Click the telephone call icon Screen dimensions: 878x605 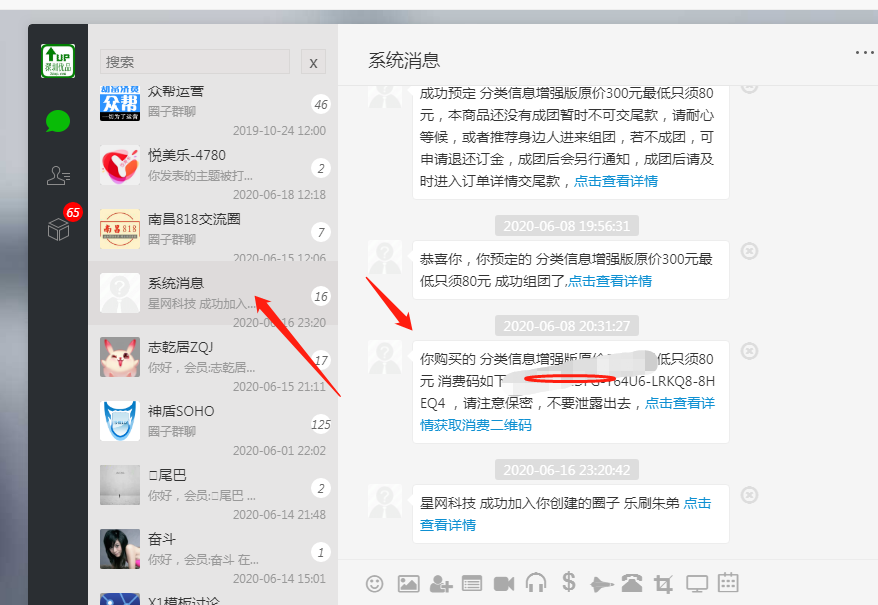click(632, 583)
